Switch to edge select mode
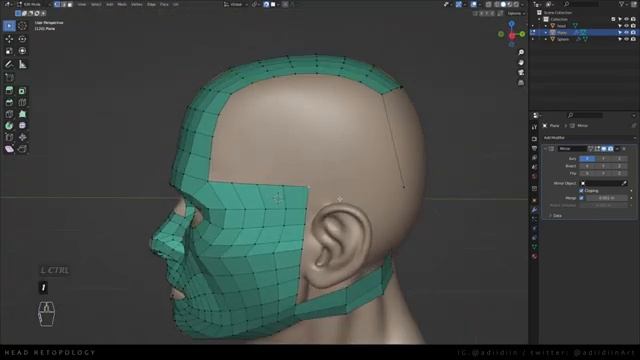640x360 pixels. pos(63,4)
